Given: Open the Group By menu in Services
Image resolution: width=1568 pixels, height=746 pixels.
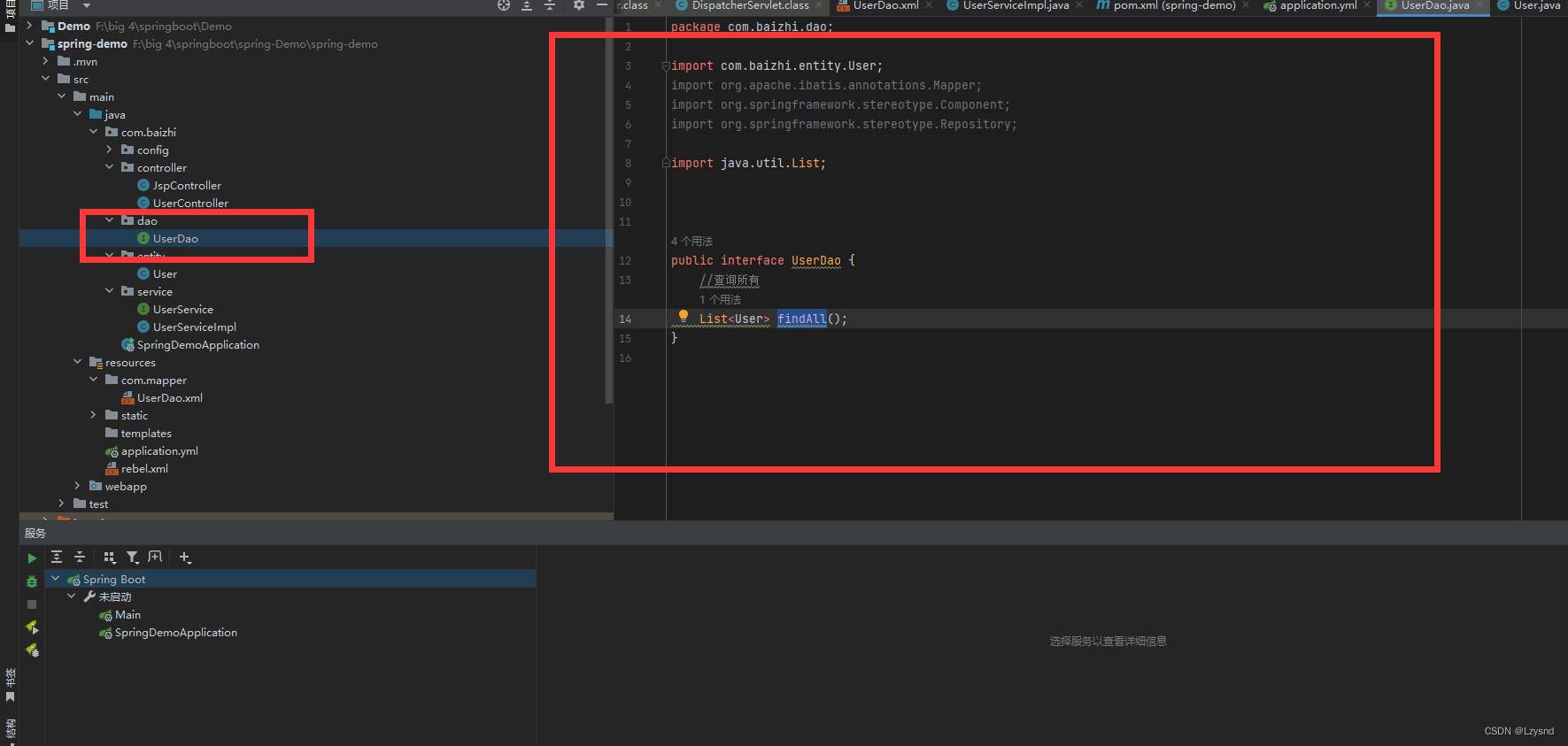Looking at the screenshot, I should (109, 557).
